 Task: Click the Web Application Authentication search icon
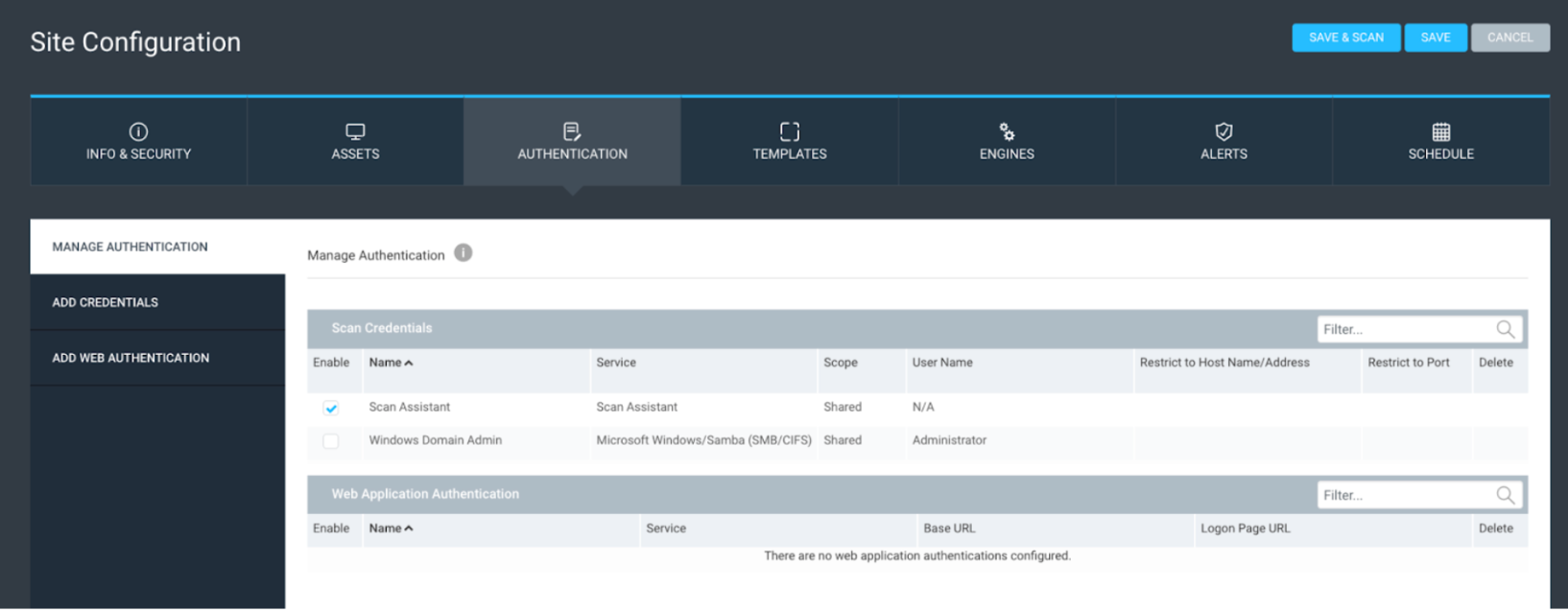coord(1505,495)
